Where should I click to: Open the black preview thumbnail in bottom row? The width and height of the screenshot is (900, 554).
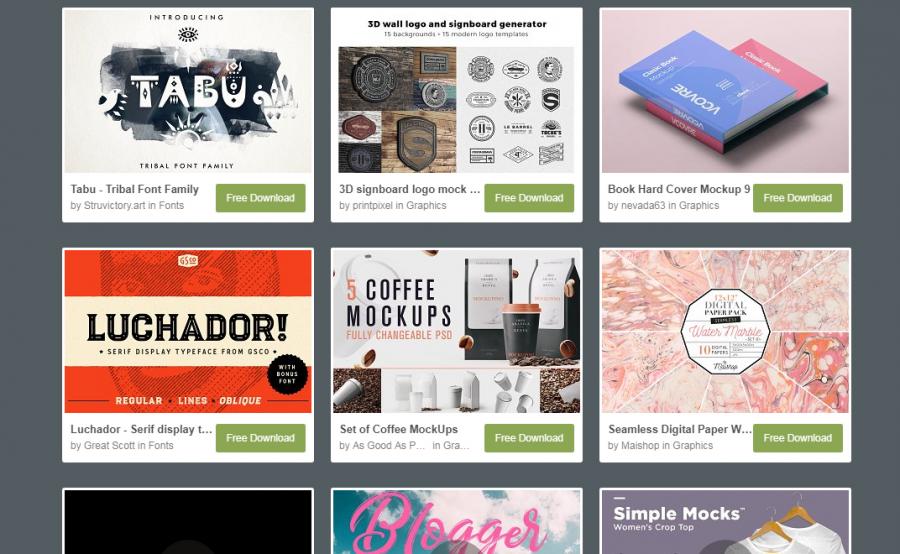click(x=188, y=522)
